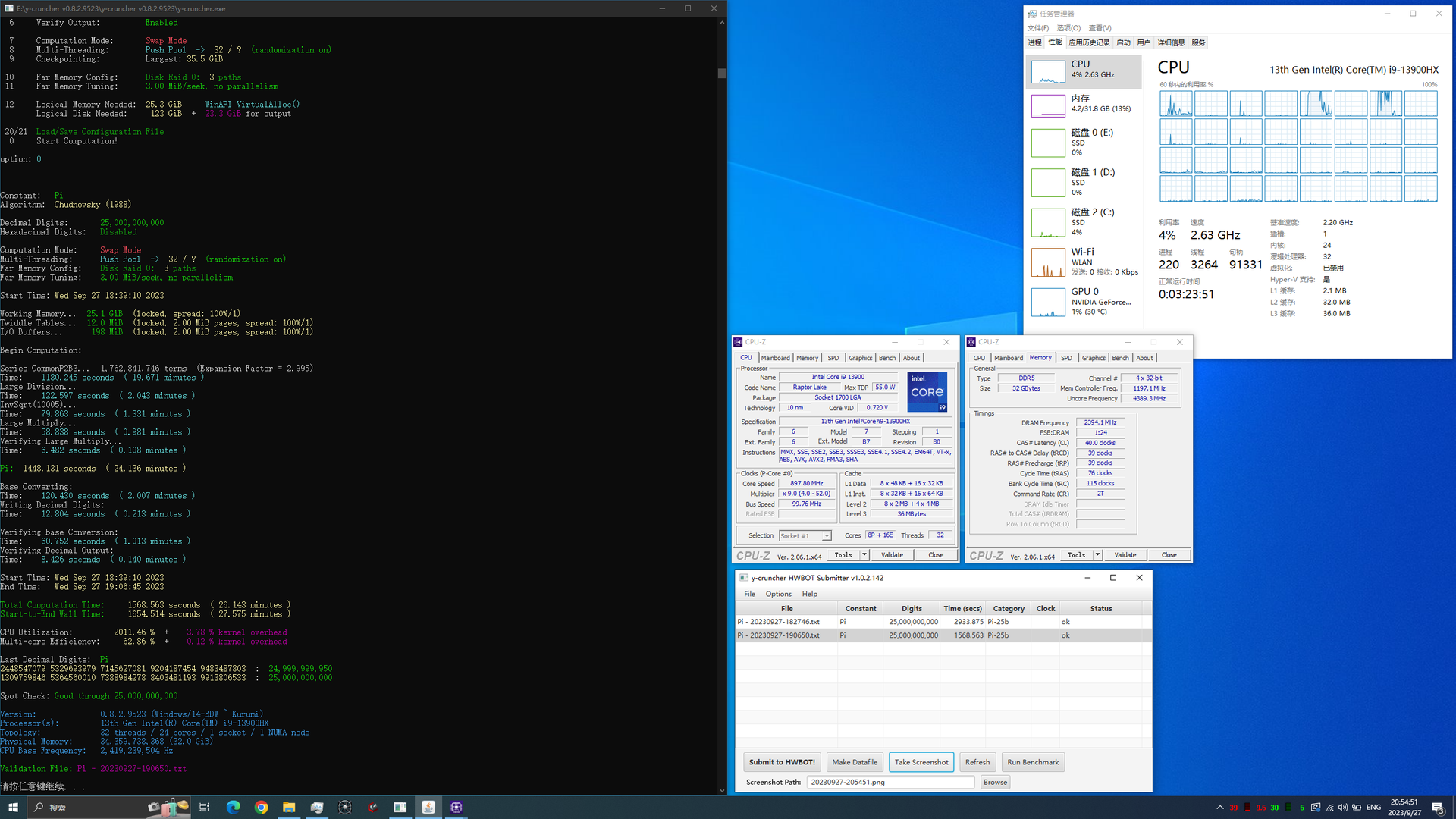This screenshot has width=1456, height=819.
Task: Open Task Manager 文件(F) menu
Action: pos(1037,28)
